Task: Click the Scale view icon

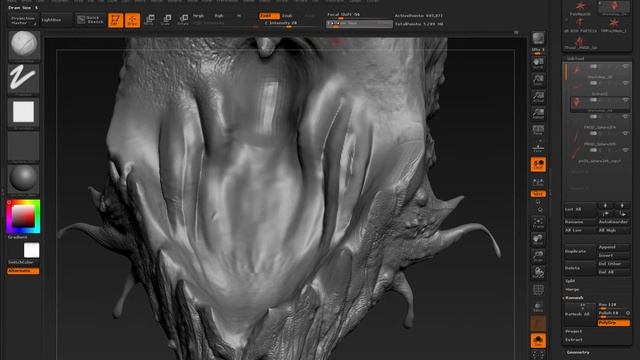Action: [x=538, y=256]
